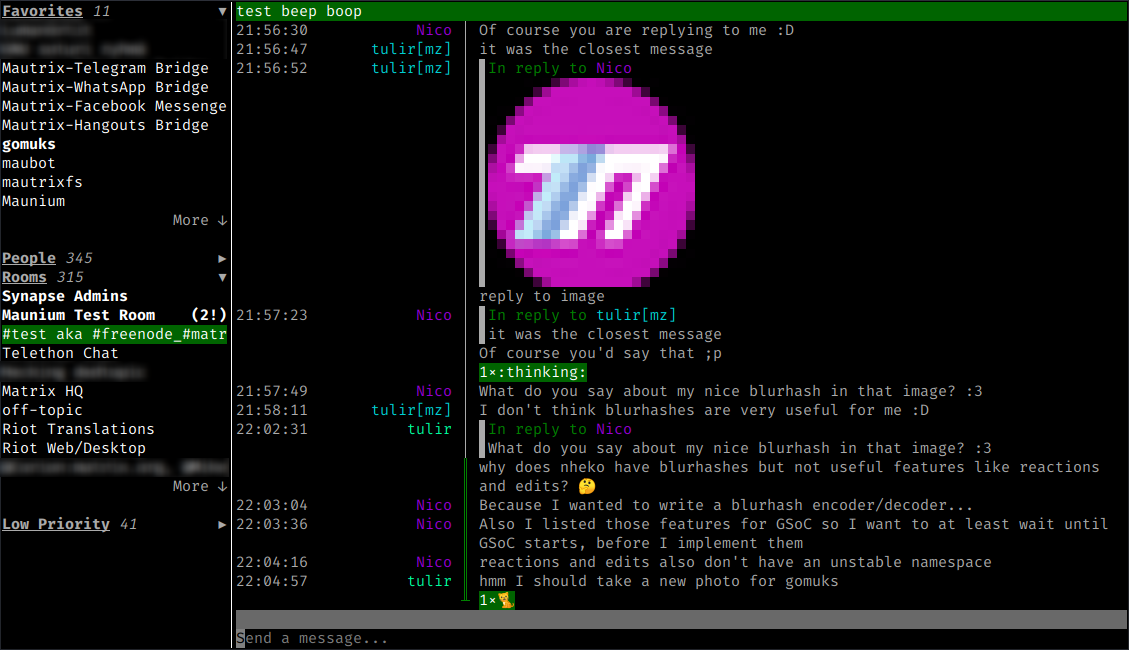This screenshot has width=1129, height=650.
Task: Click timestamp 22:03:36
Action: click(272, 525)
